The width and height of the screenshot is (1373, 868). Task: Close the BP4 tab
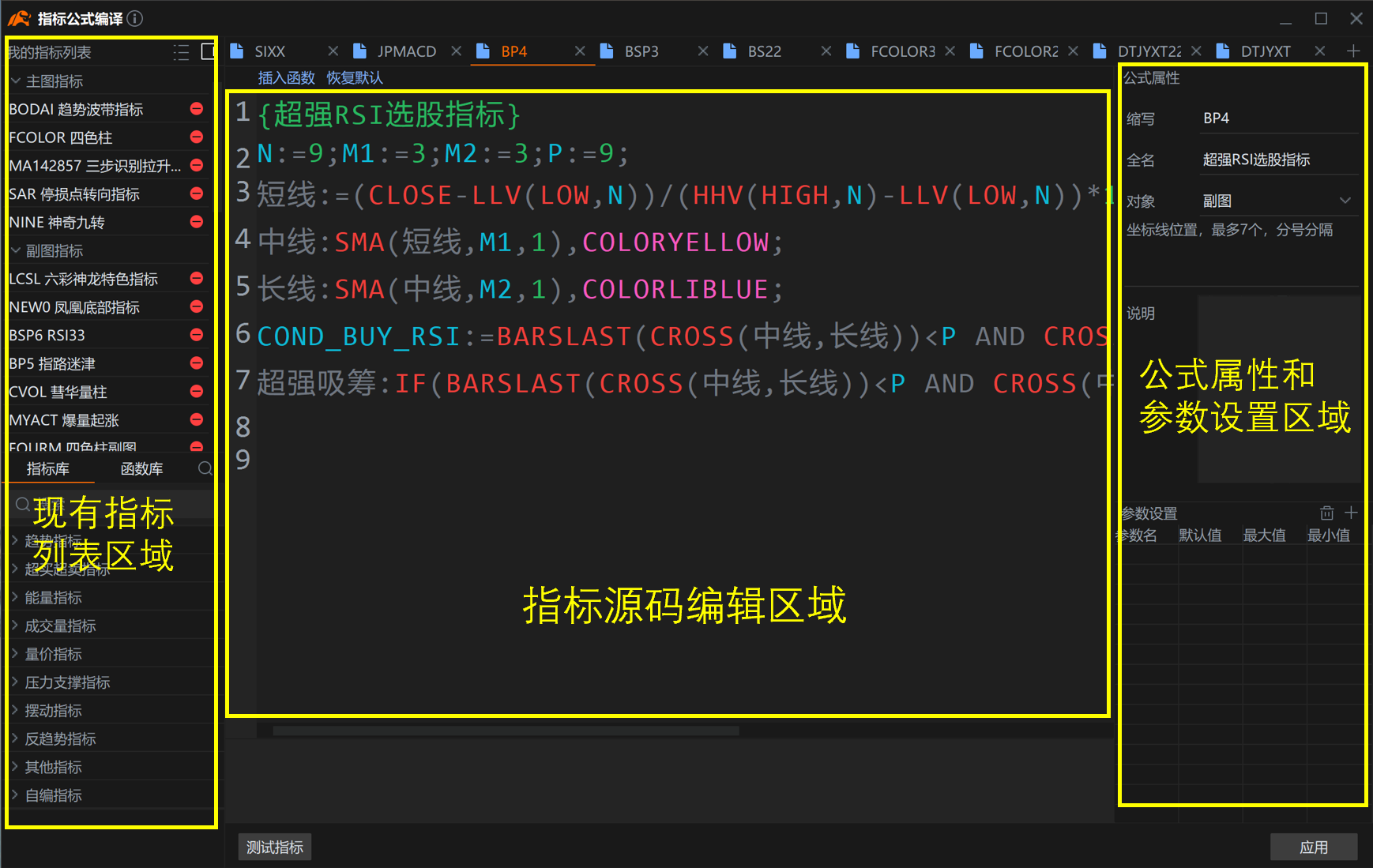click(x=580, y=51)
